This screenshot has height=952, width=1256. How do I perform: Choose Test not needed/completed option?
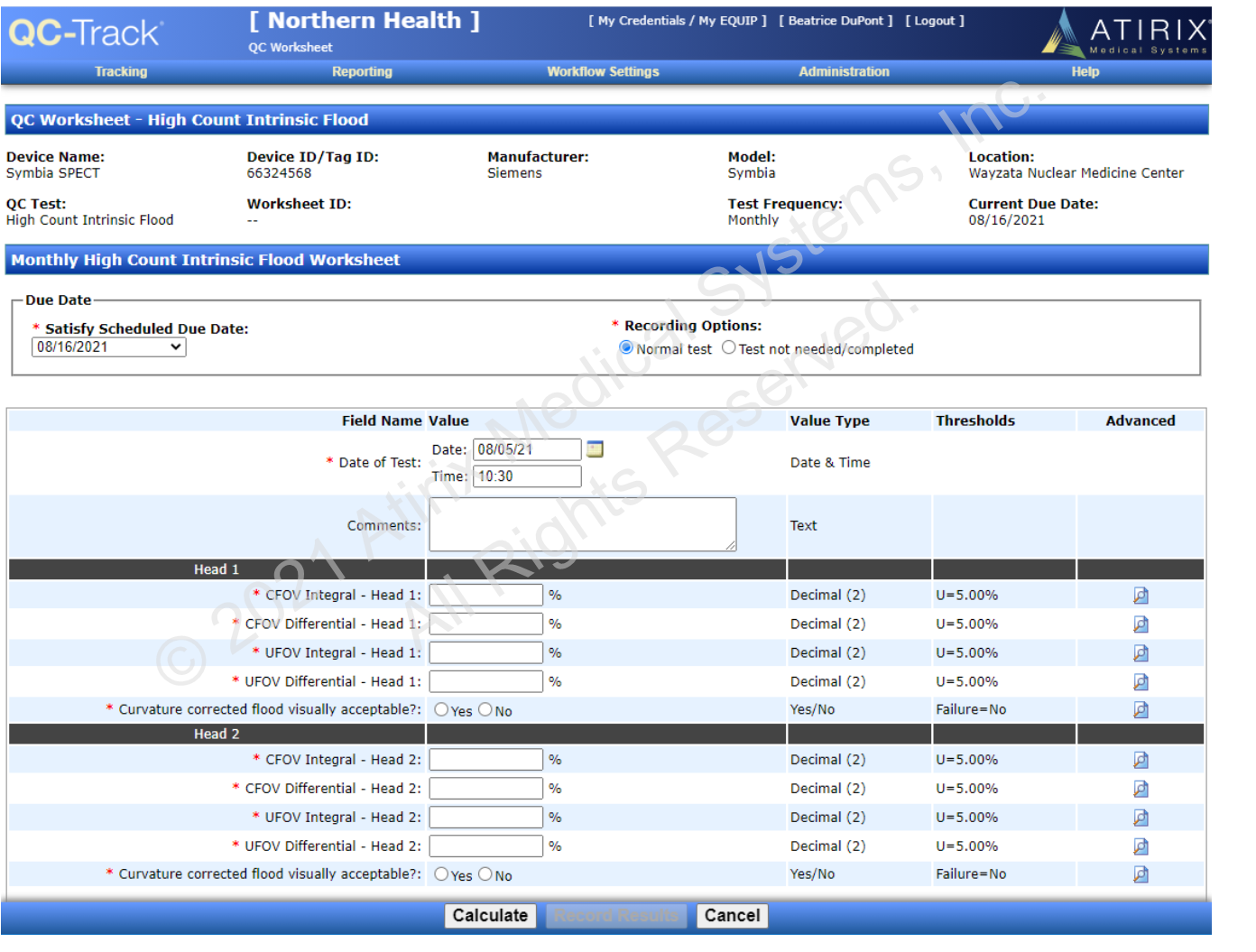click(x=729, y=348)
